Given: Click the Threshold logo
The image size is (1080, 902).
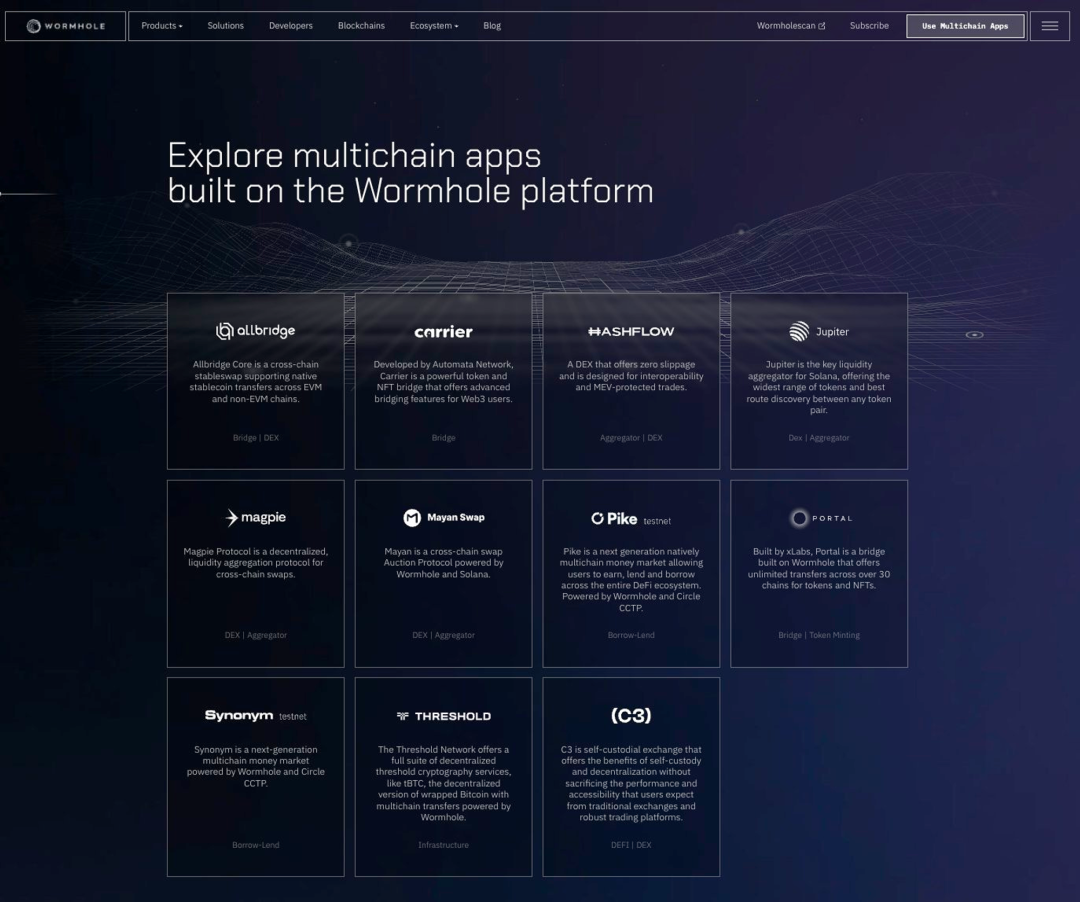Looking at the screenshot, I should [x=444, y=716].
